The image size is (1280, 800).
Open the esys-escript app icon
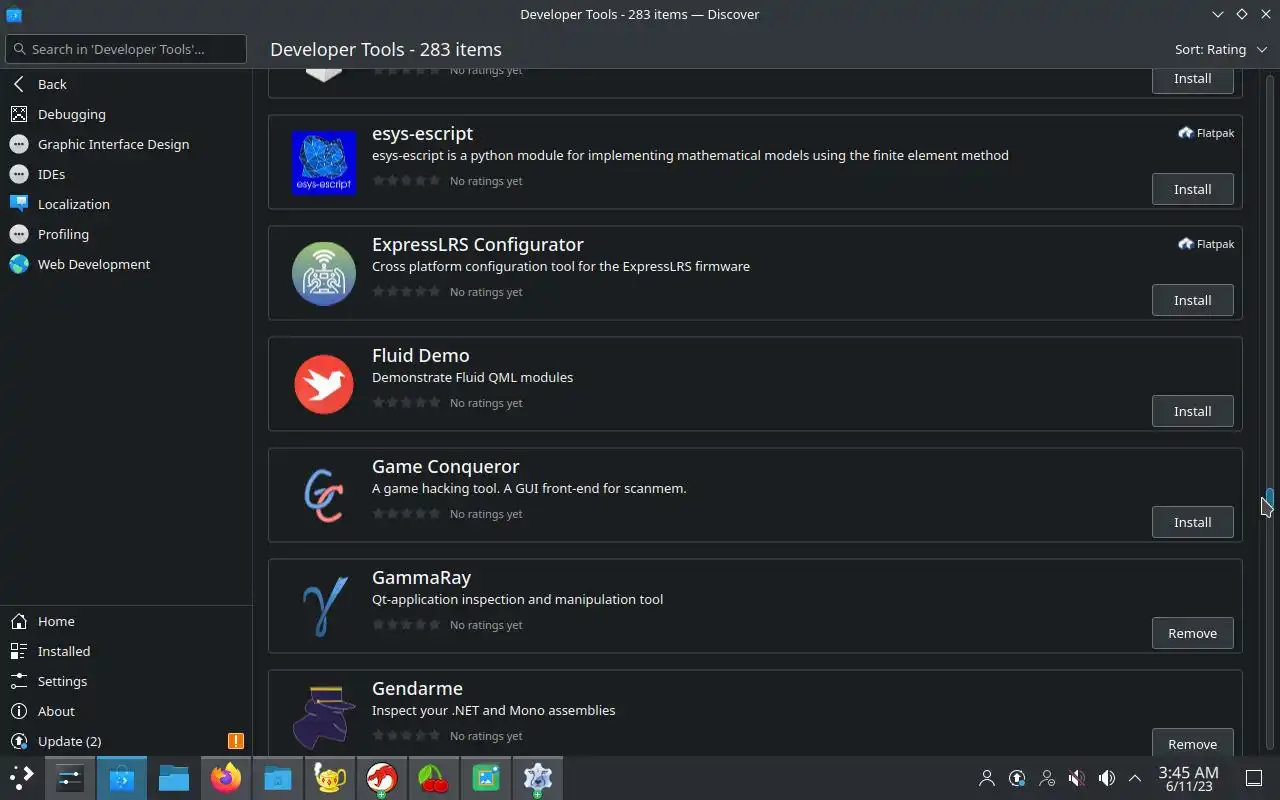tap(324, 162)
